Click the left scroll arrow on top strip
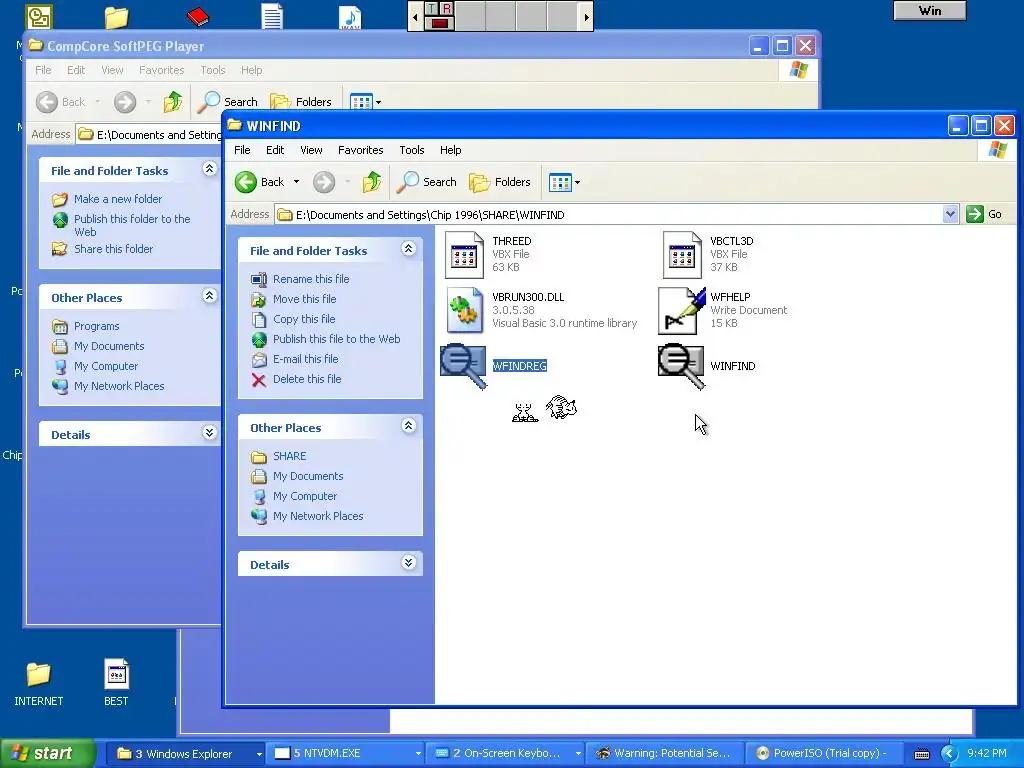Screen dimensions: 1024x768 (x=415, y=17)
